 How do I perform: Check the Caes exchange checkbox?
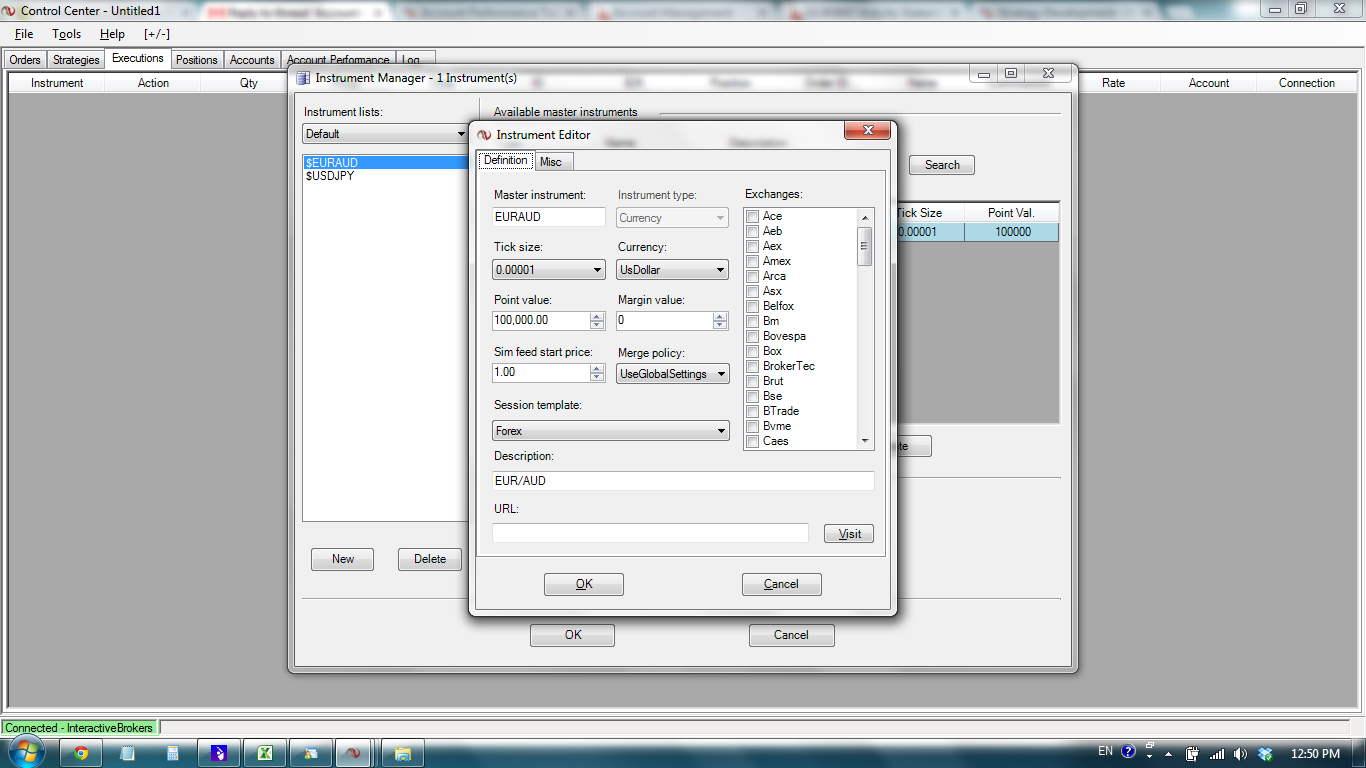752,441
